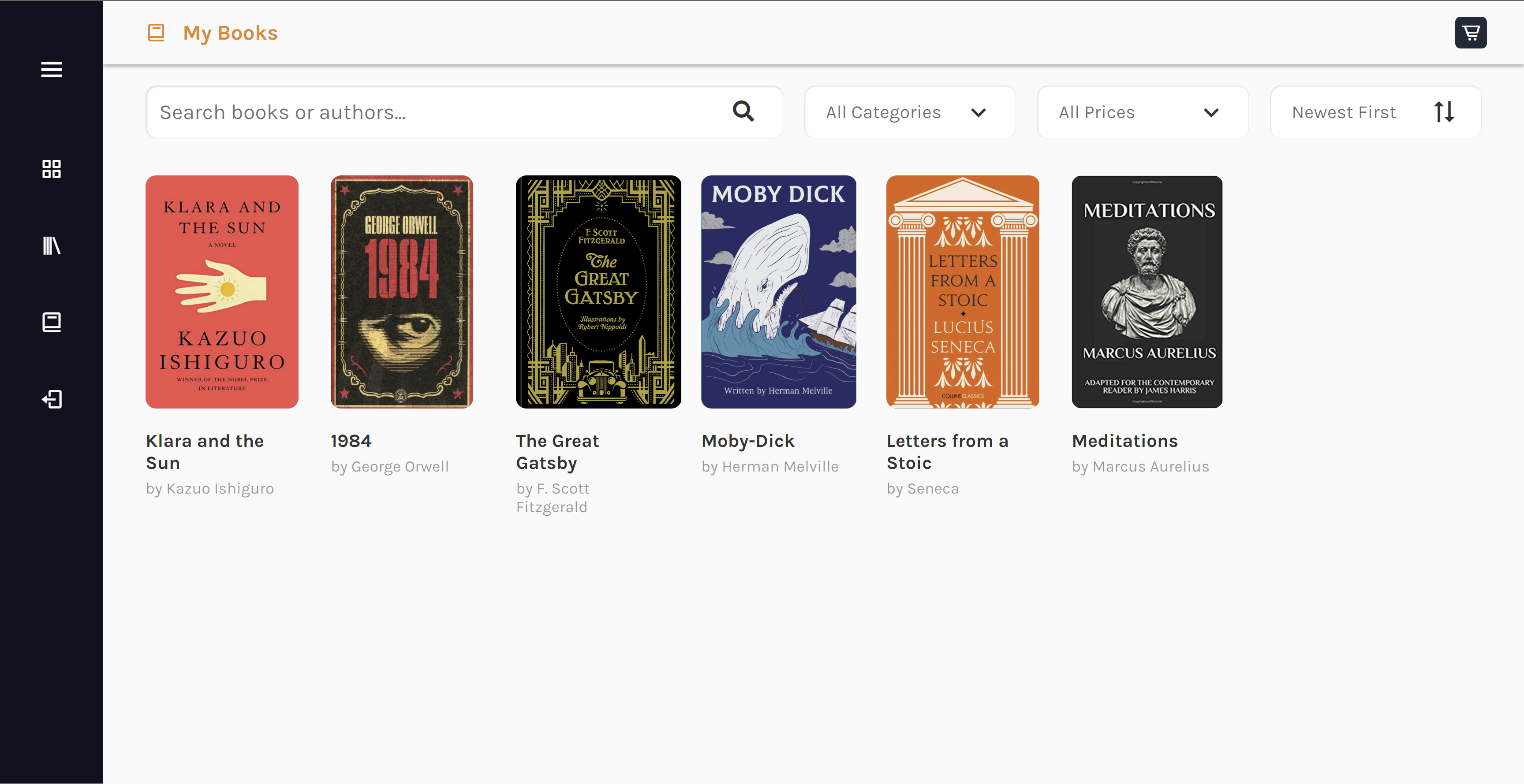This screenshot has width=1524, height=784.
Task: Click 'by Marcus Aurelius' author text
Action: (x=1140, y=467)
